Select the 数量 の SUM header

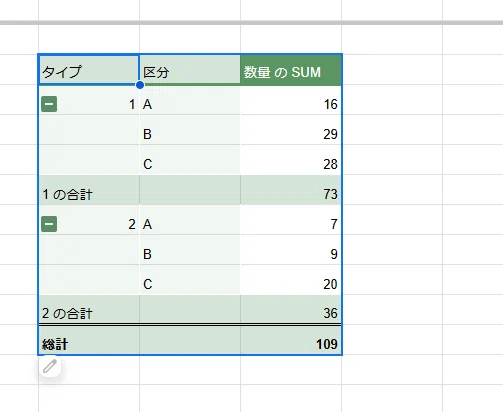[x=291, y=70]
